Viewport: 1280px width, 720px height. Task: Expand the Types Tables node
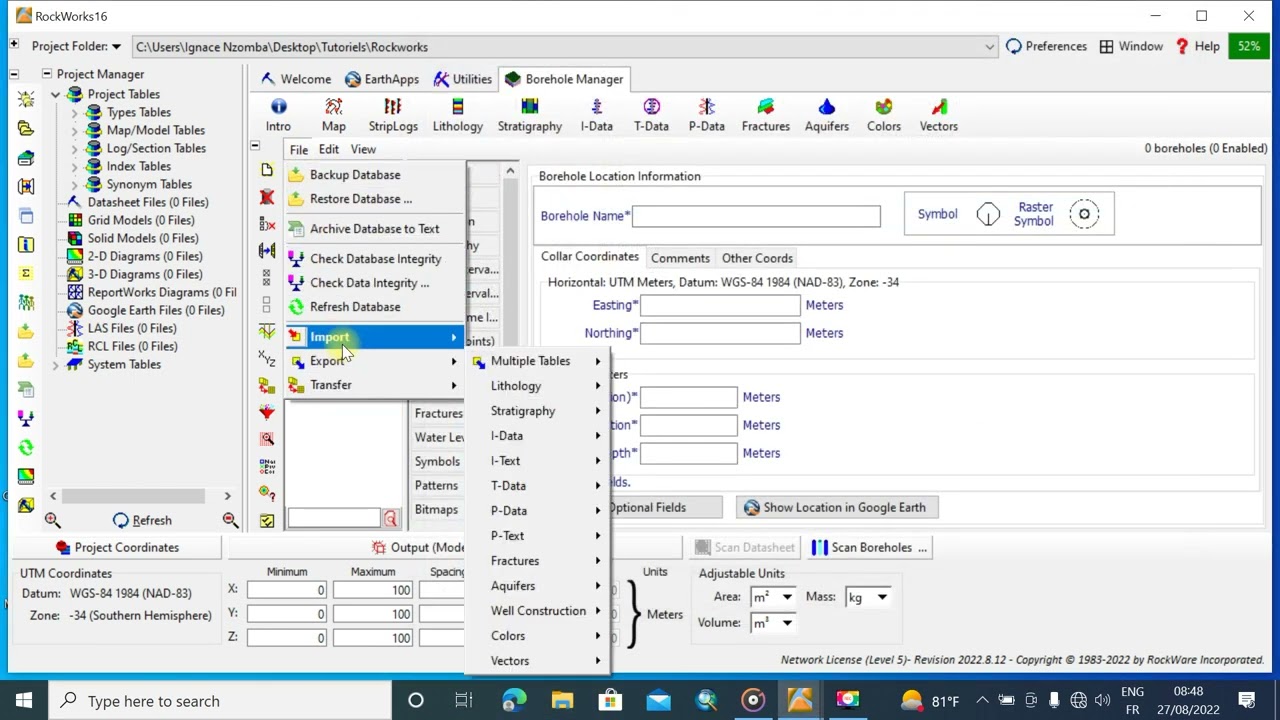73,112
